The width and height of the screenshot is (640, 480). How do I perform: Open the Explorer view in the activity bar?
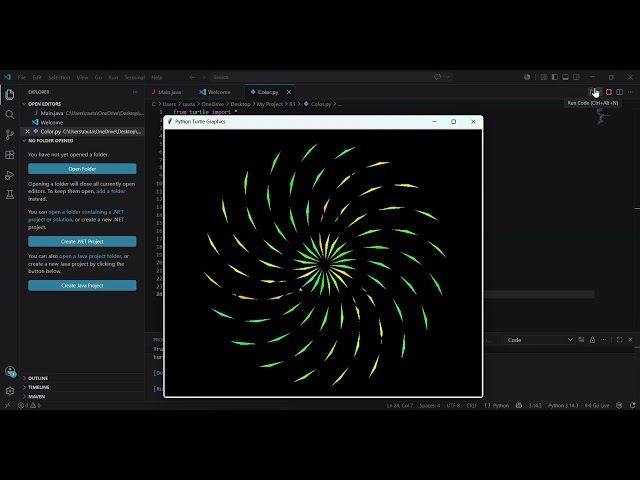(x=10, y=95)
